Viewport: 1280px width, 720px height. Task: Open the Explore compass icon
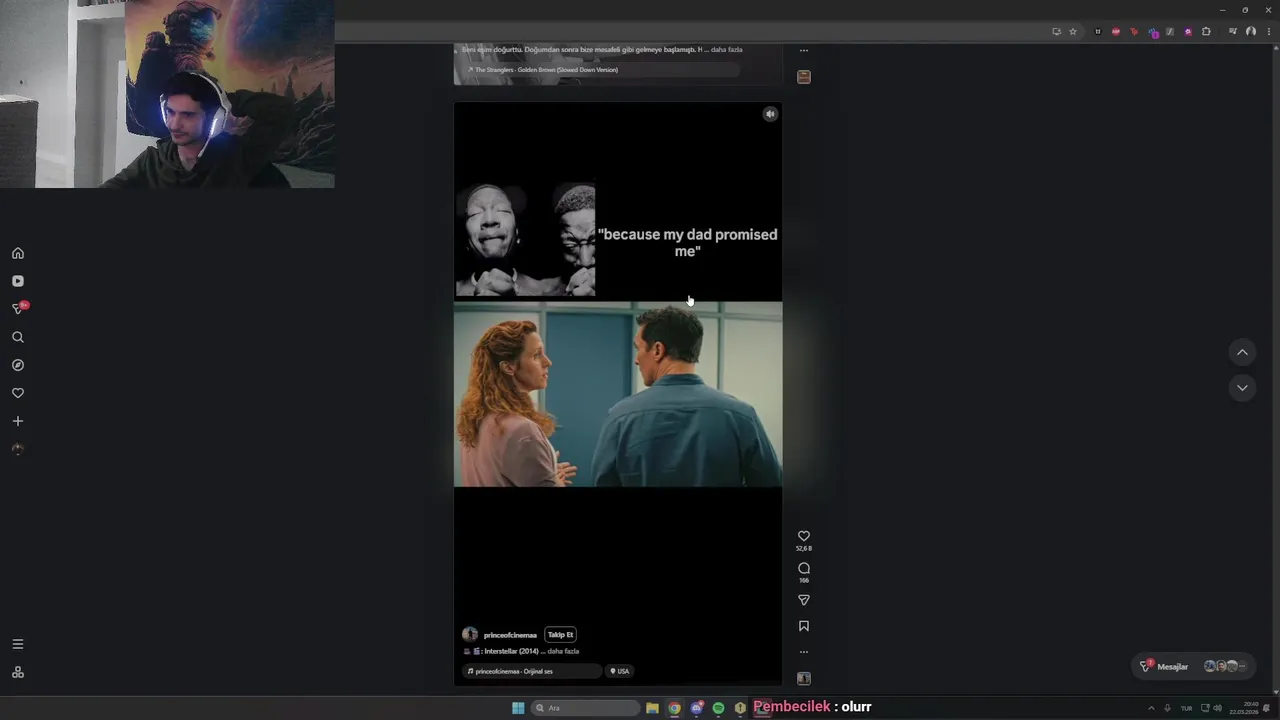click(x=17, y=365)
